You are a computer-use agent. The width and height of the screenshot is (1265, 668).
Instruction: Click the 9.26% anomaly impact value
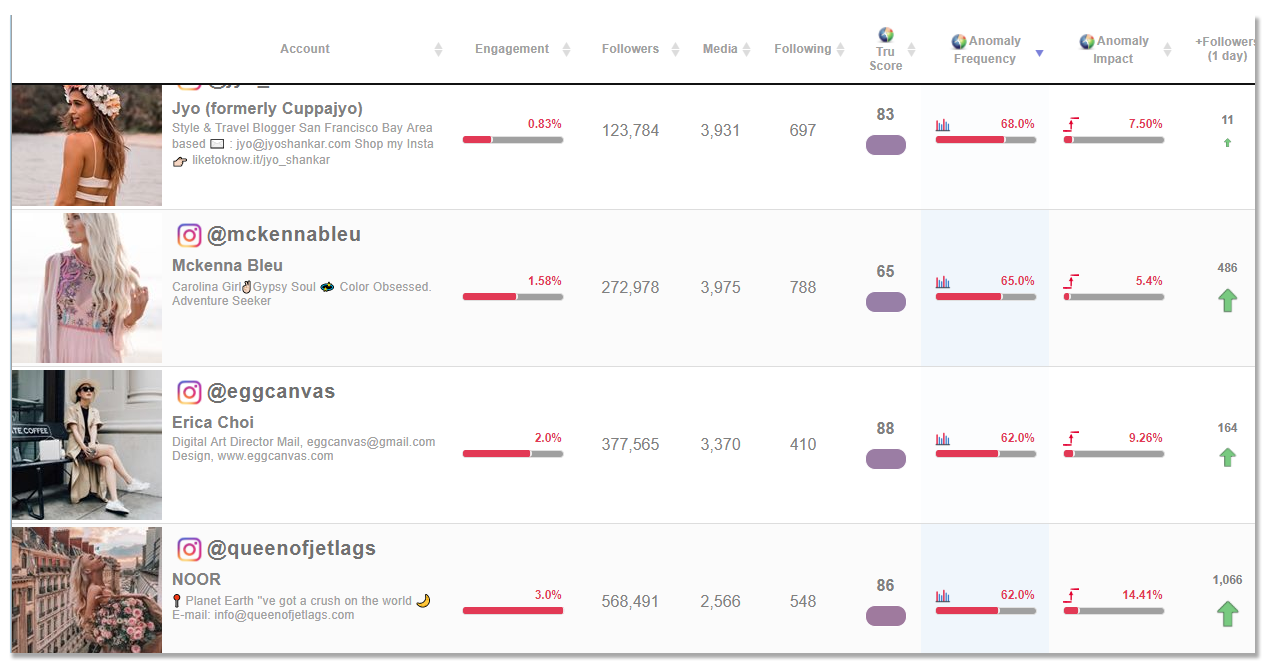(x=1145, y=438)
